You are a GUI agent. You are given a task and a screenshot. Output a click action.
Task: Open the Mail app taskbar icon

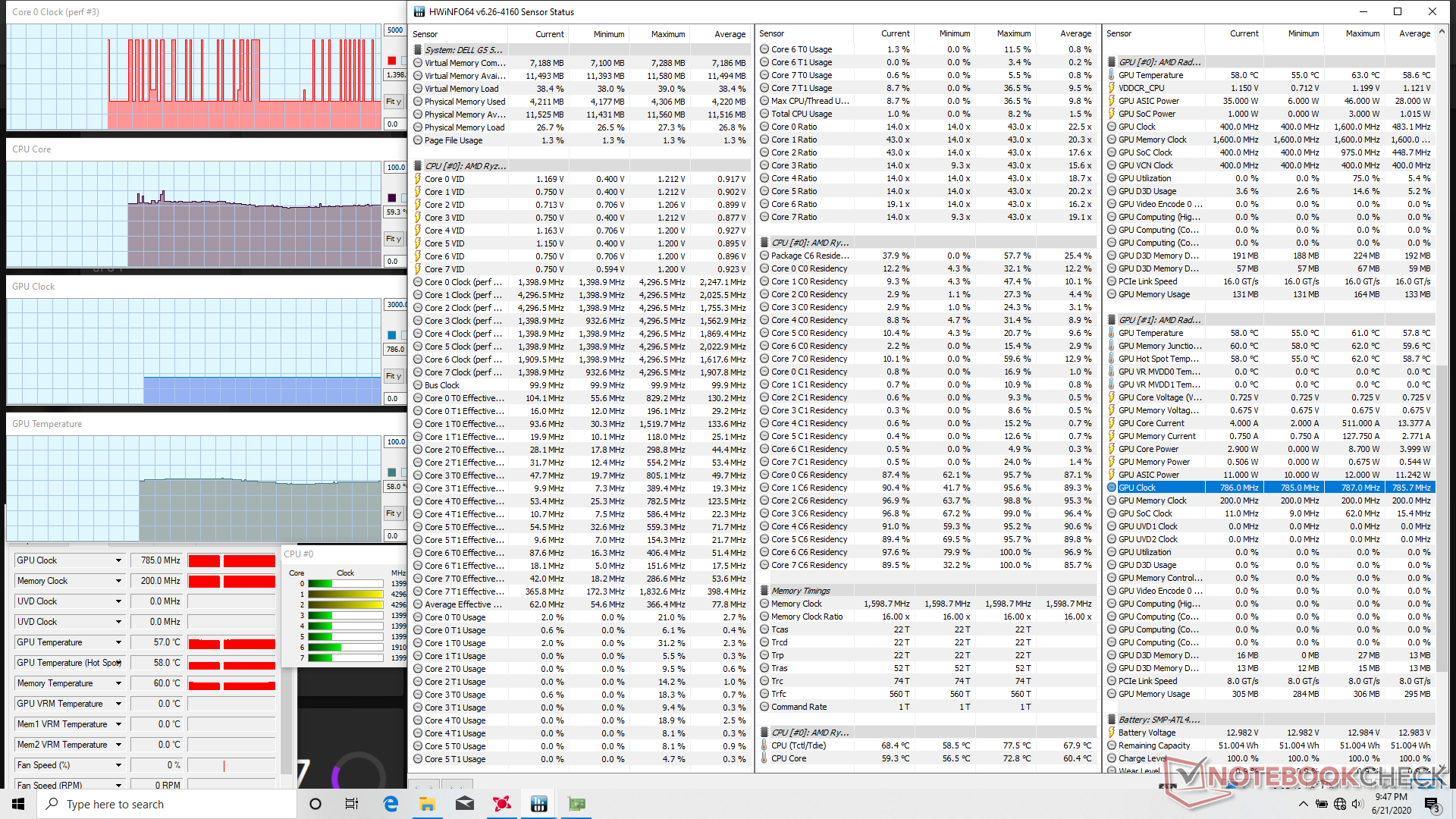(464, 804)
